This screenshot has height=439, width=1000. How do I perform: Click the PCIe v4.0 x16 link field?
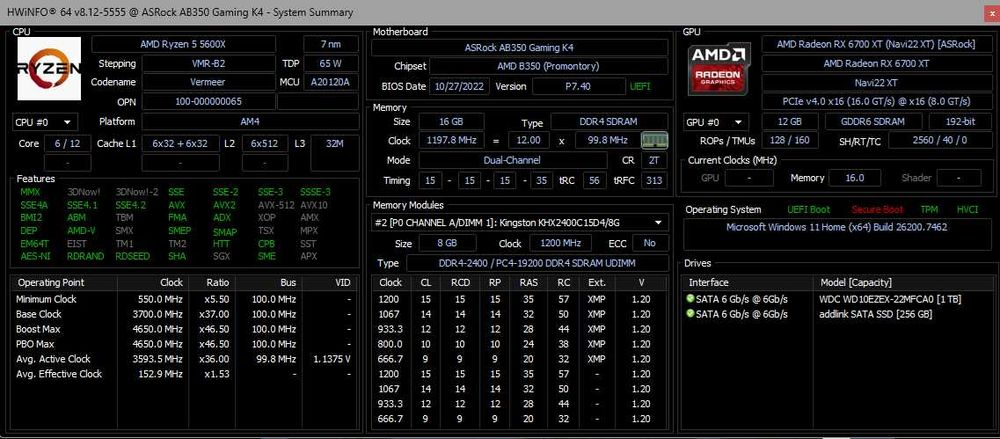coord(876,101)
